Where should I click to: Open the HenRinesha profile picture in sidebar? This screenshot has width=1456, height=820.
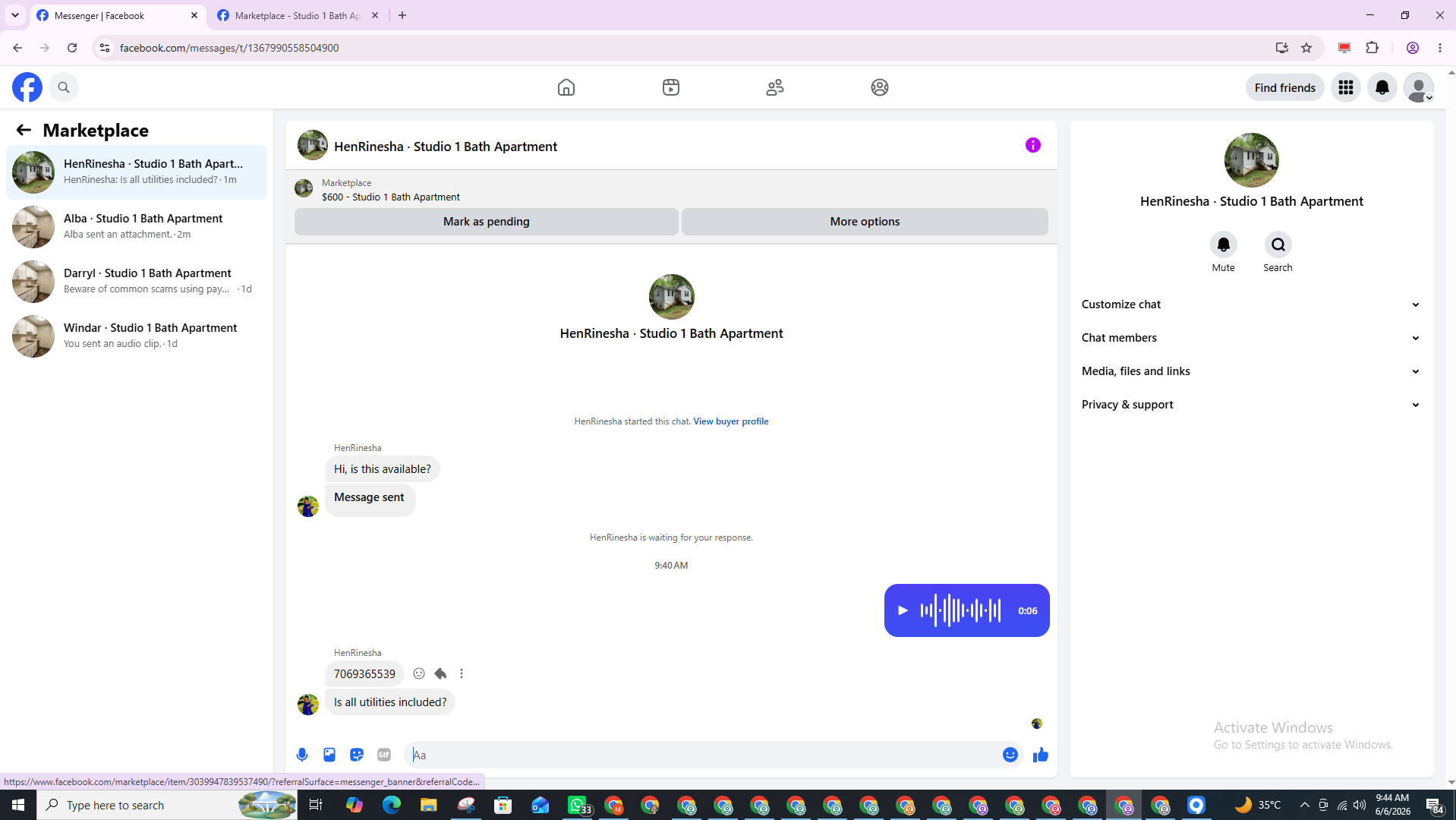(1252, 160)
